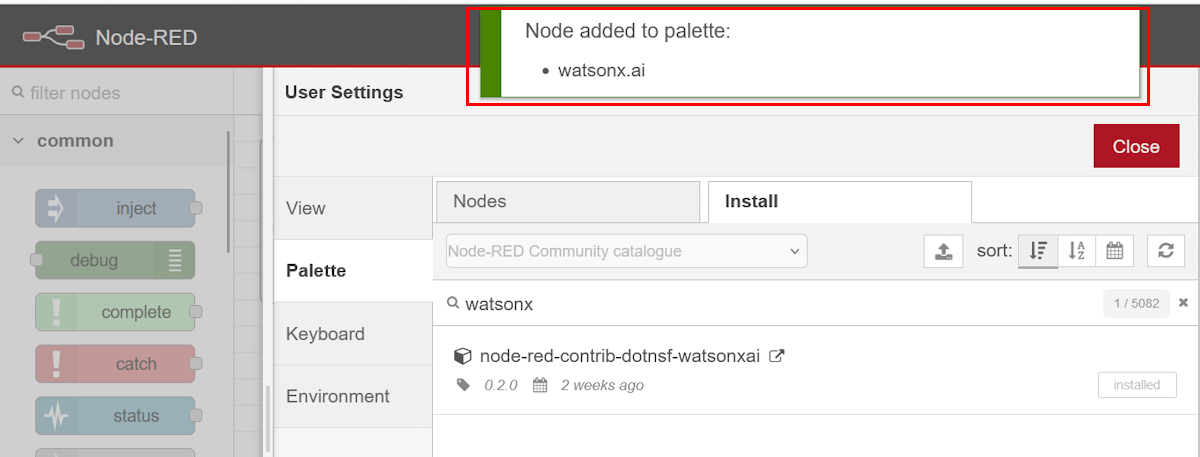
Task: Refresh the module list
Action: coord(1165,252)
